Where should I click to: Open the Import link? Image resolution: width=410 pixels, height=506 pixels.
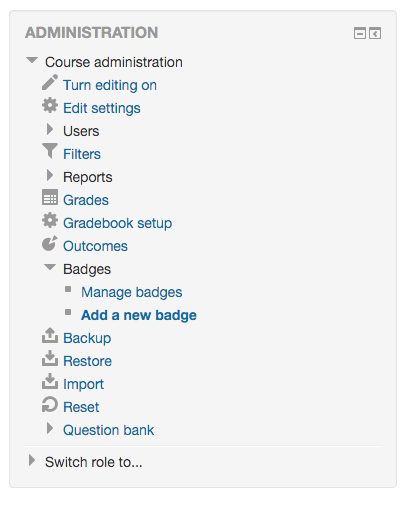coord(84,384)
